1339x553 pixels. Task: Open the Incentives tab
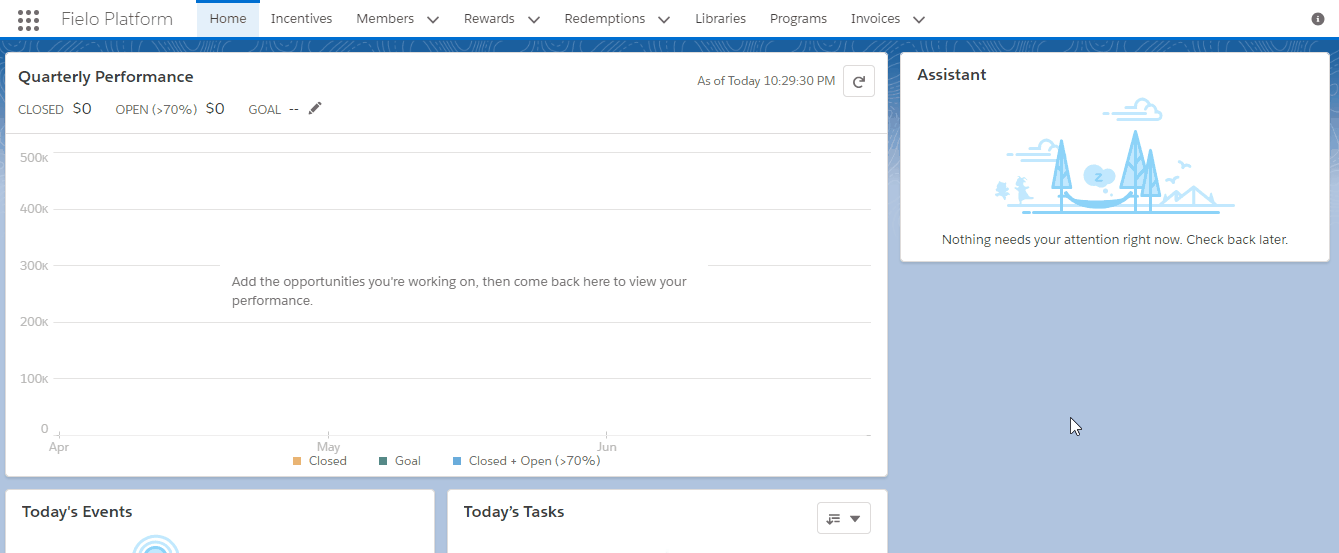pyautogui.click(x=301, y=19)
